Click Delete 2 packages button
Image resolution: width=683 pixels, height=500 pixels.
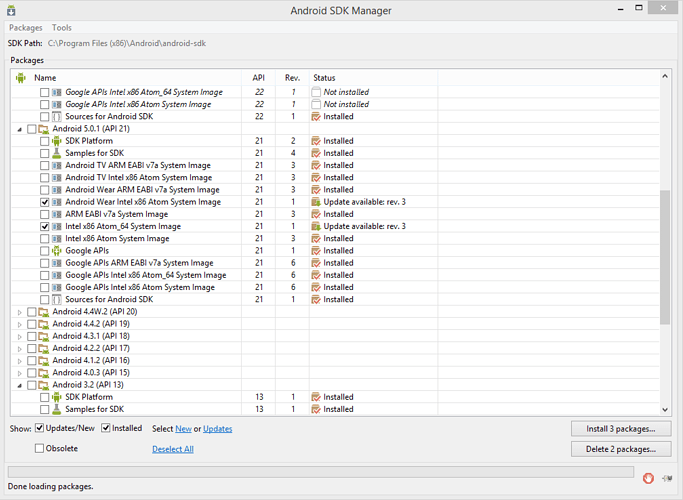point(621,449)
